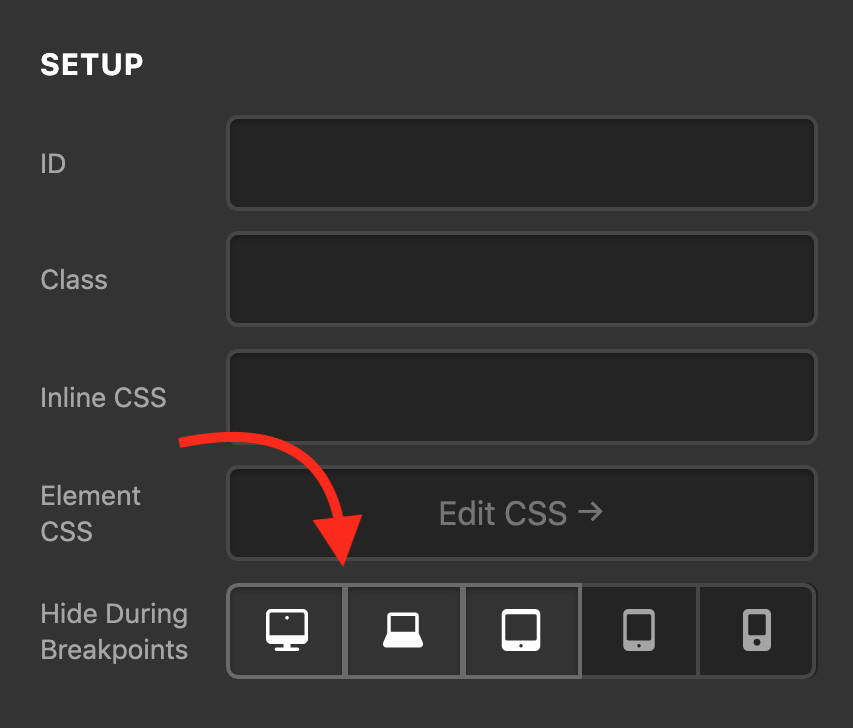Screen dimensions: 853x728
Task: Select the laptop breakpoint icon
Action: coord(403,630)
